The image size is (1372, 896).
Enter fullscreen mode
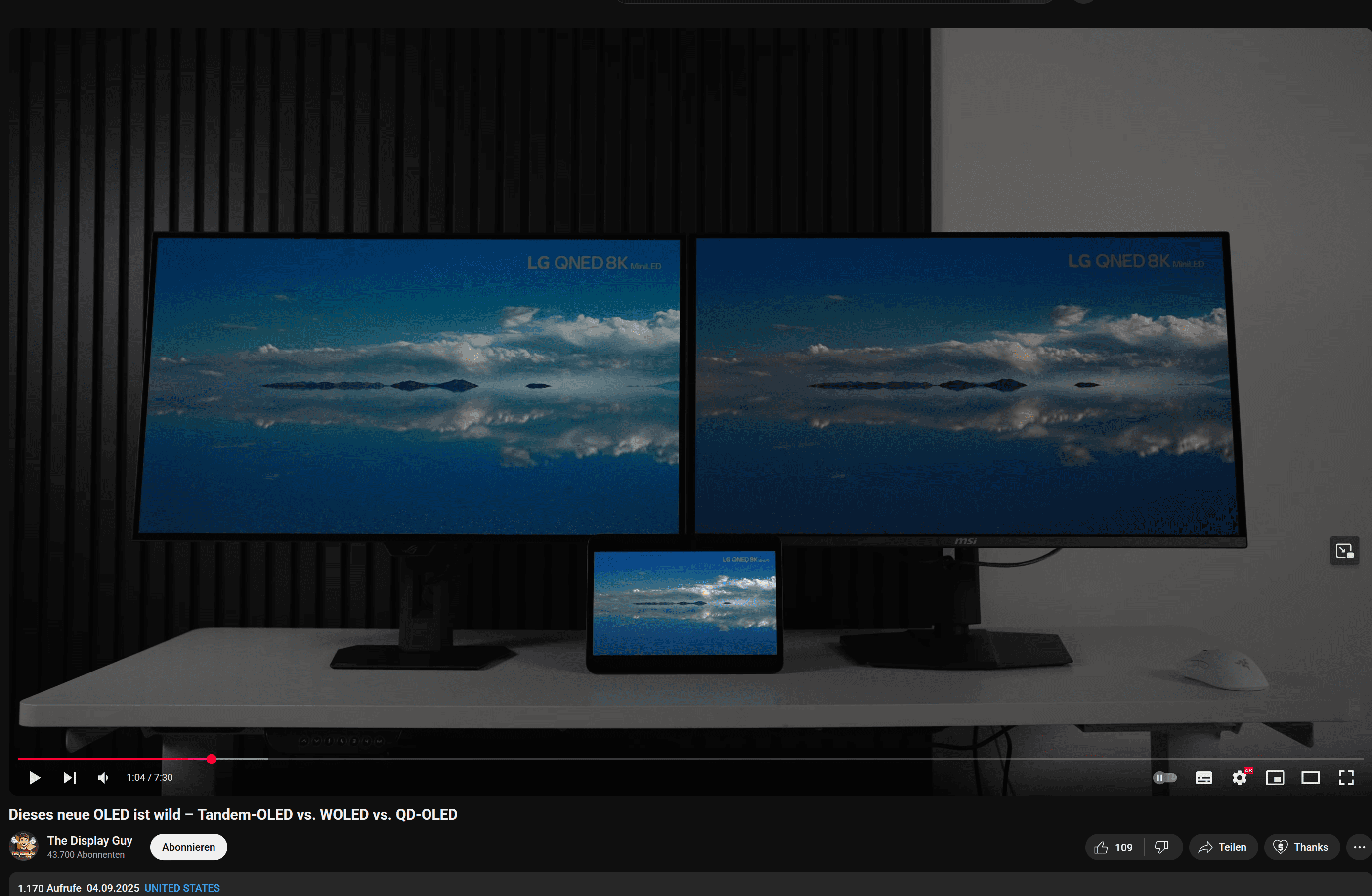pyautogui.click(x=1346, y=778)
